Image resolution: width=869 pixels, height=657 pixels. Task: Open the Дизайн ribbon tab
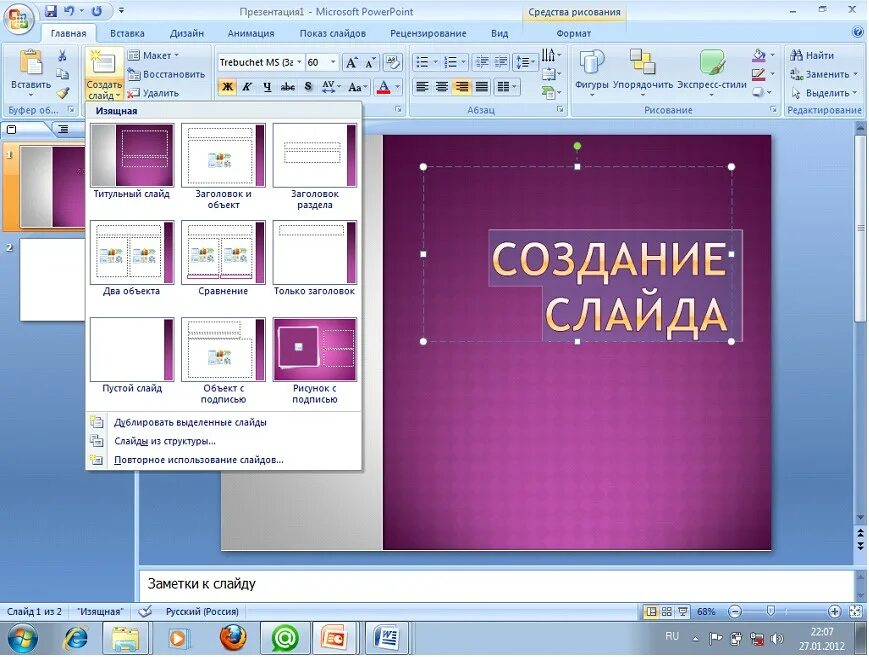tap(187, 33)
